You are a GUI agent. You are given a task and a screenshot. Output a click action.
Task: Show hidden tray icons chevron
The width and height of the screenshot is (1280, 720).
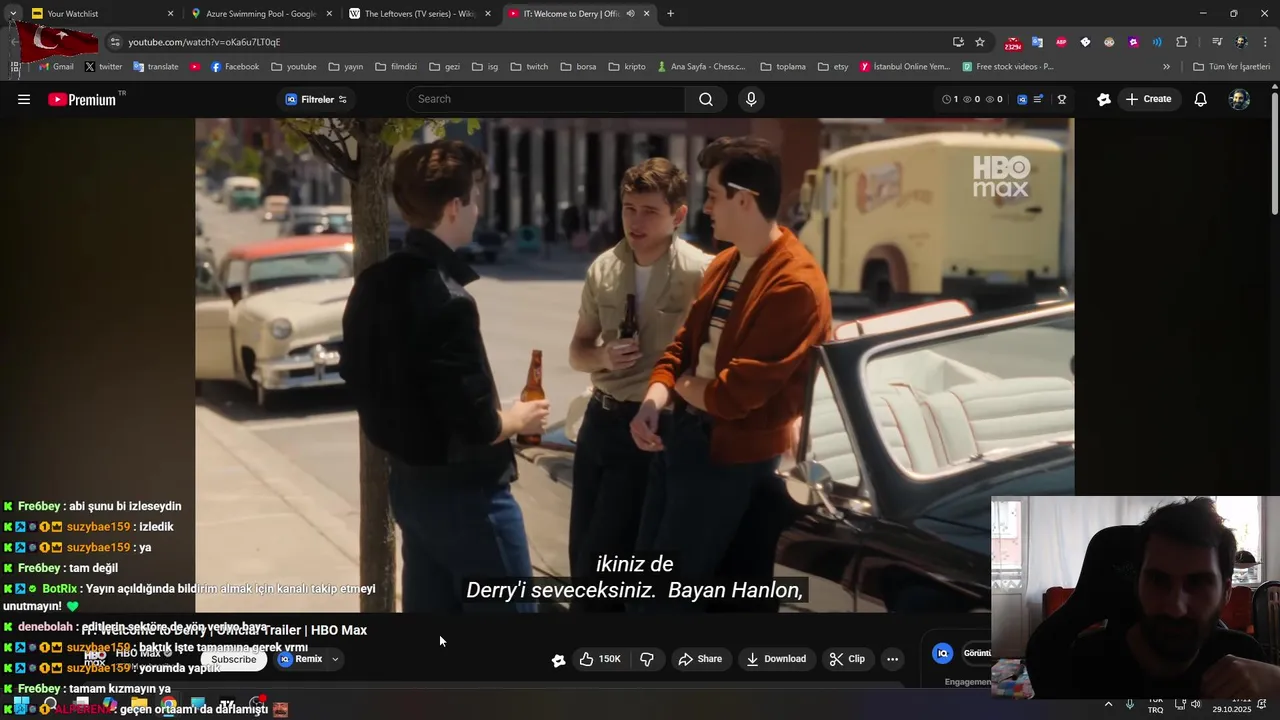tap(1108, 705)
